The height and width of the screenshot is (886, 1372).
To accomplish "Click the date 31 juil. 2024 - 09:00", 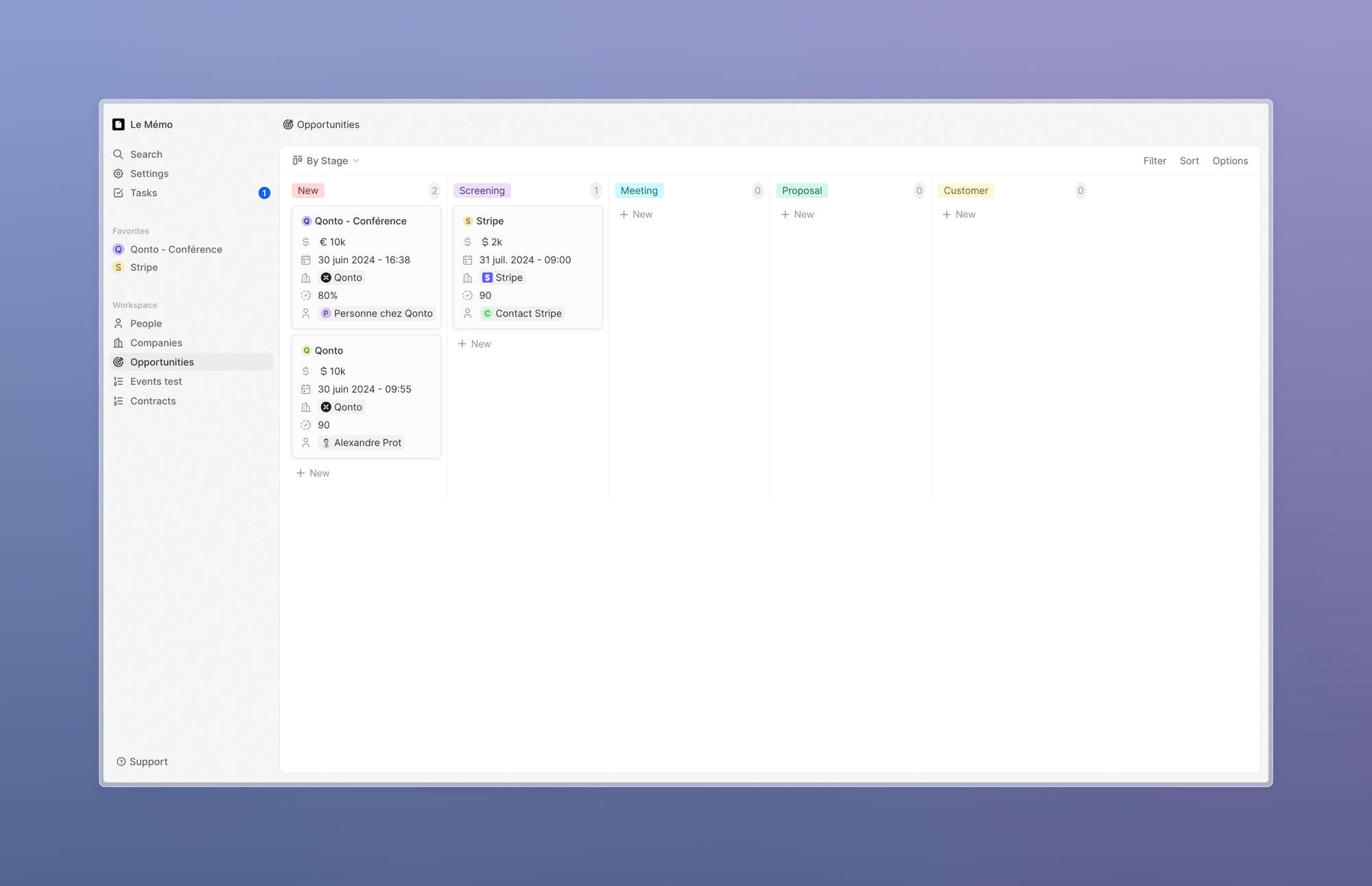I will click(525, 260).
